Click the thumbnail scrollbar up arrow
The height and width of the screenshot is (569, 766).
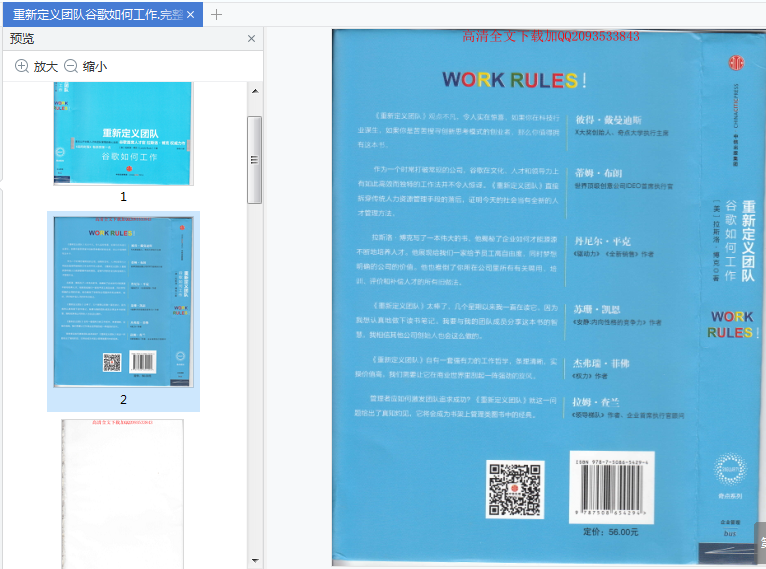click(255, 91)
